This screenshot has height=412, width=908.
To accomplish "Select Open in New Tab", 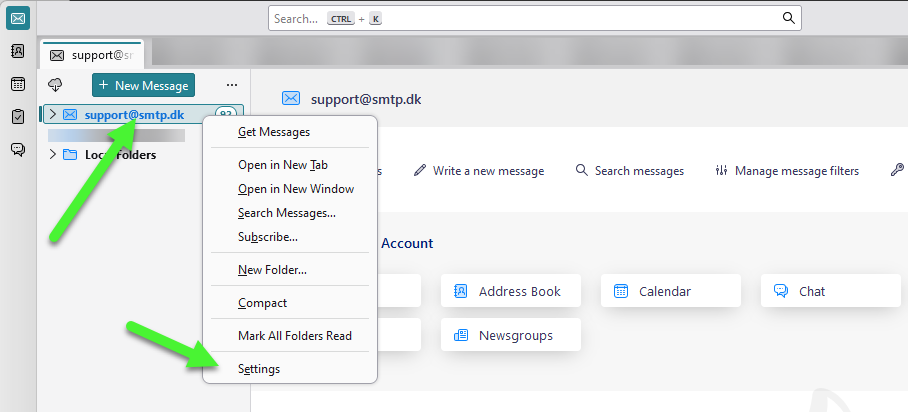I will [283, 165].
